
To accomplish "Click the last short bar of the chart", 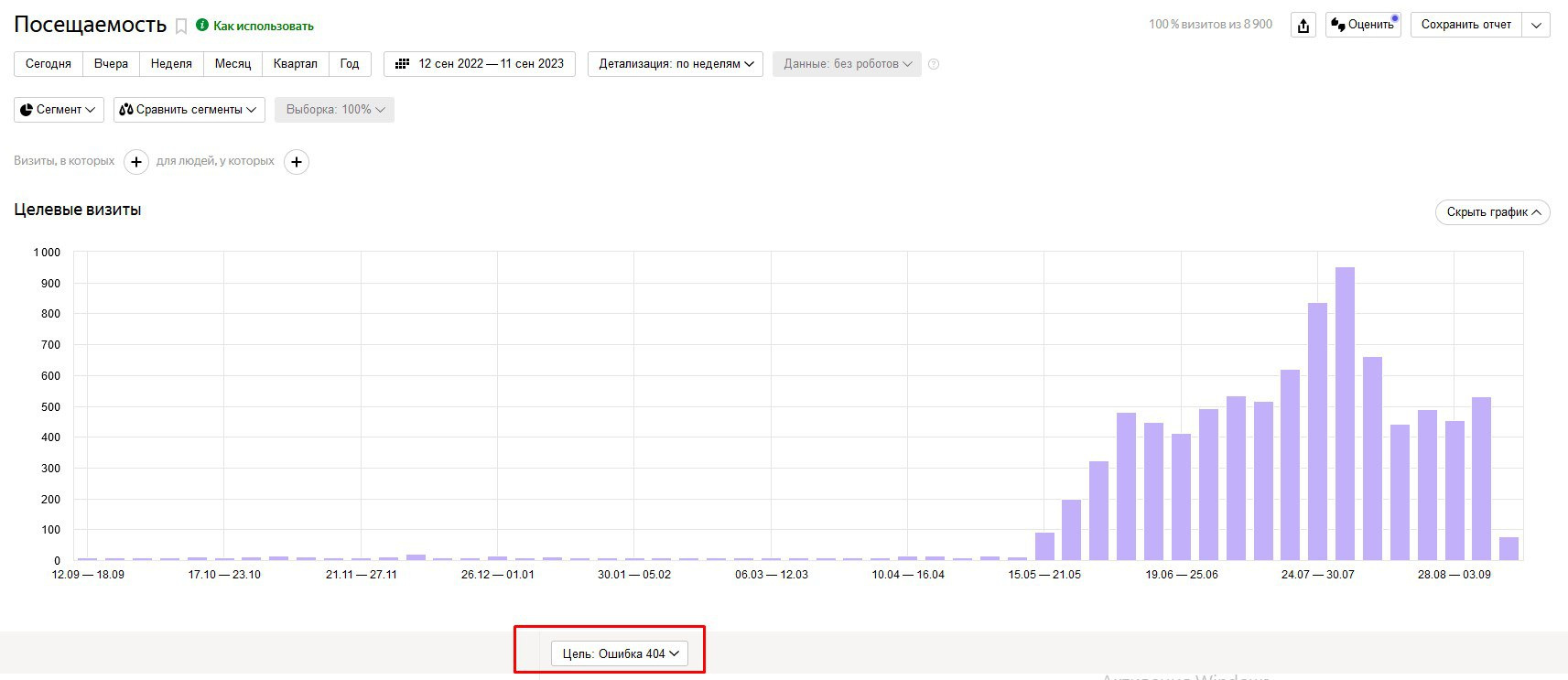I will [1509, 549].
